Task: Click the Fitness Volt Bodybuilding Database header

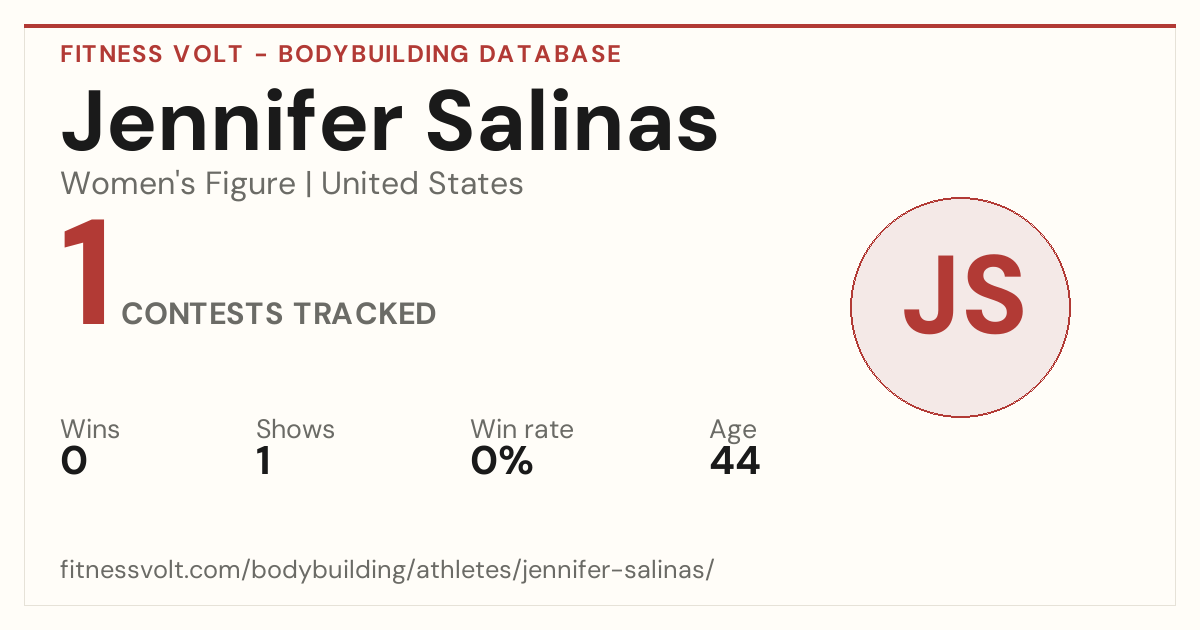Action: (341, 54)
